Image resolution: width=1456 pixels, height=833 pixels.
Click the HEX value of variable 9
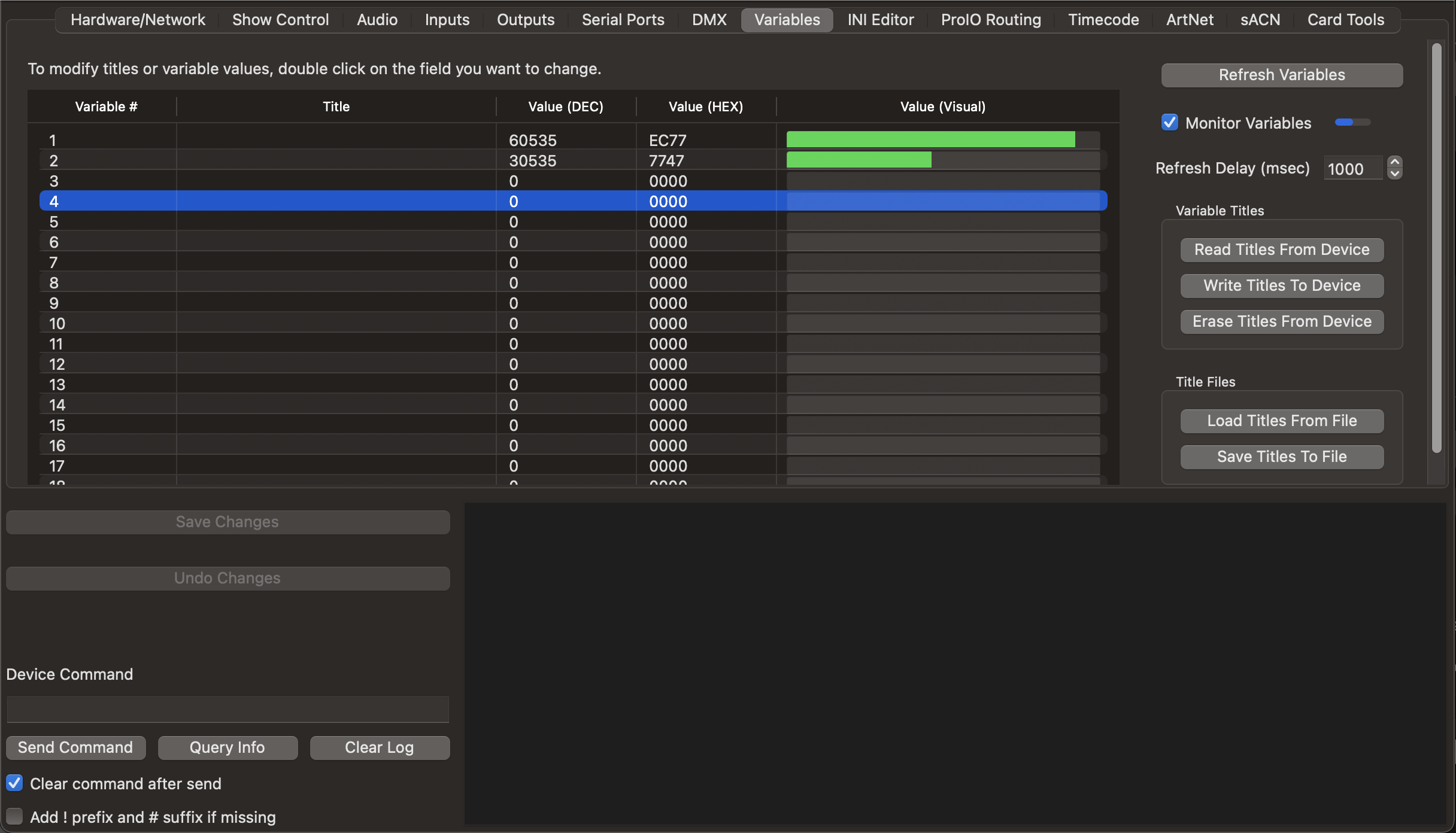tap(668, 303)
